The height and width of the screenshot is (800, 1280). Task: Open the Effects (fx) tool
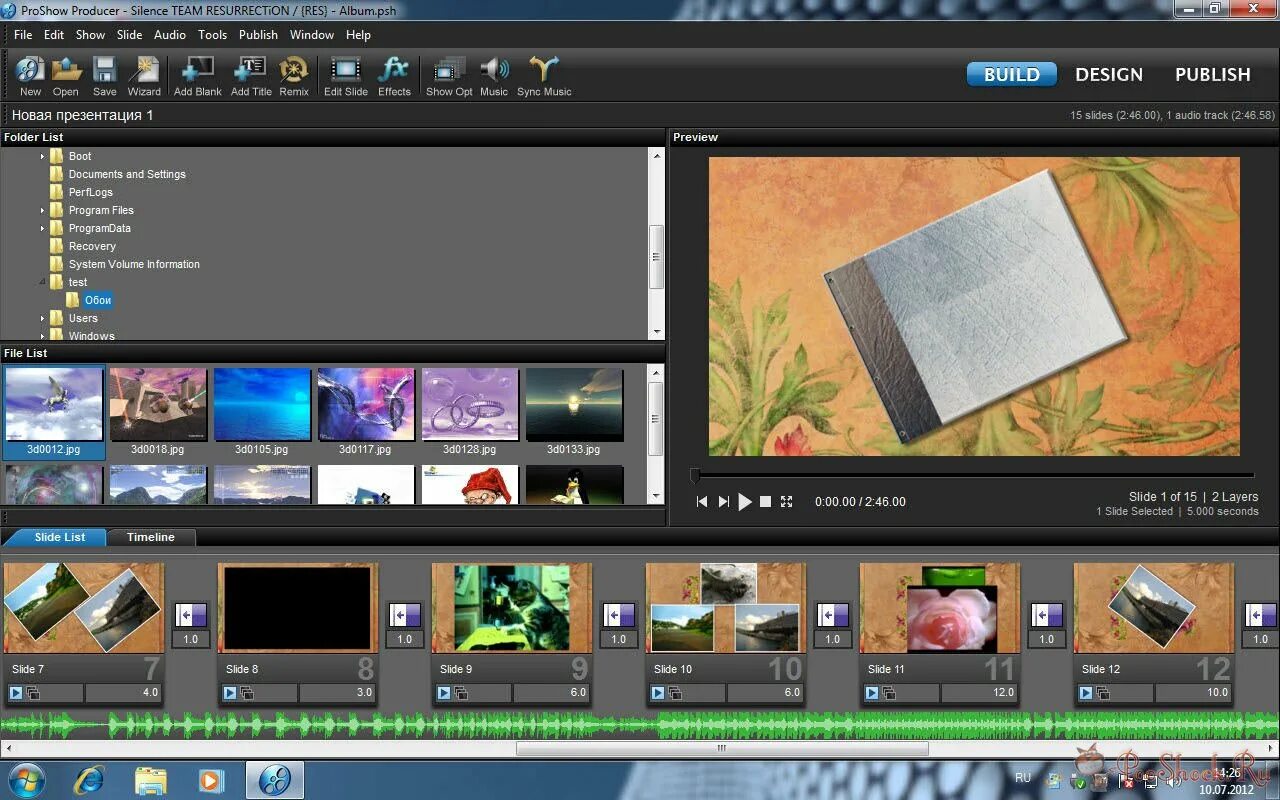394,76
